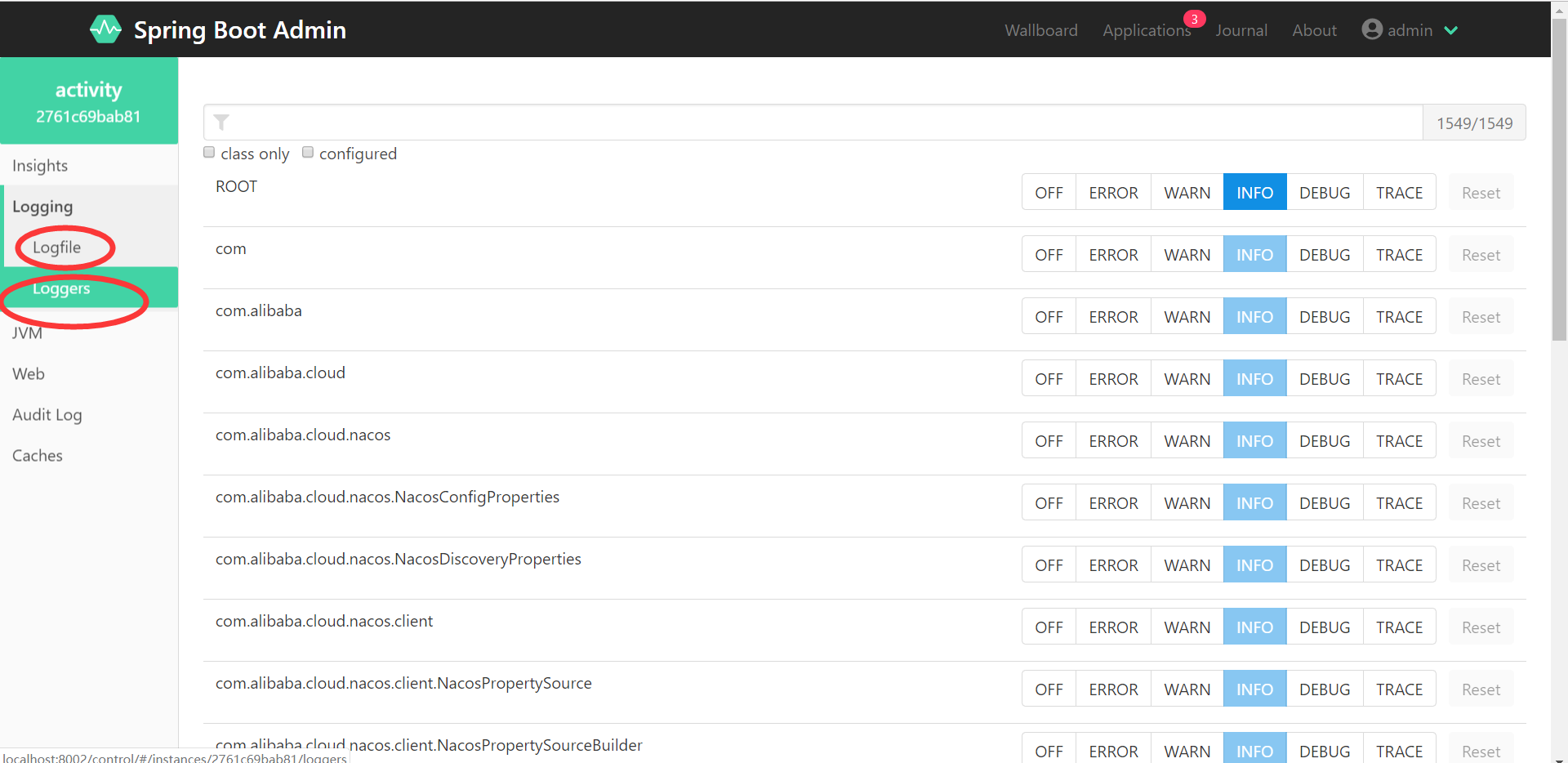1568x763 pixels.
Task: Open the Audit Log section
Action: point(47,414)
